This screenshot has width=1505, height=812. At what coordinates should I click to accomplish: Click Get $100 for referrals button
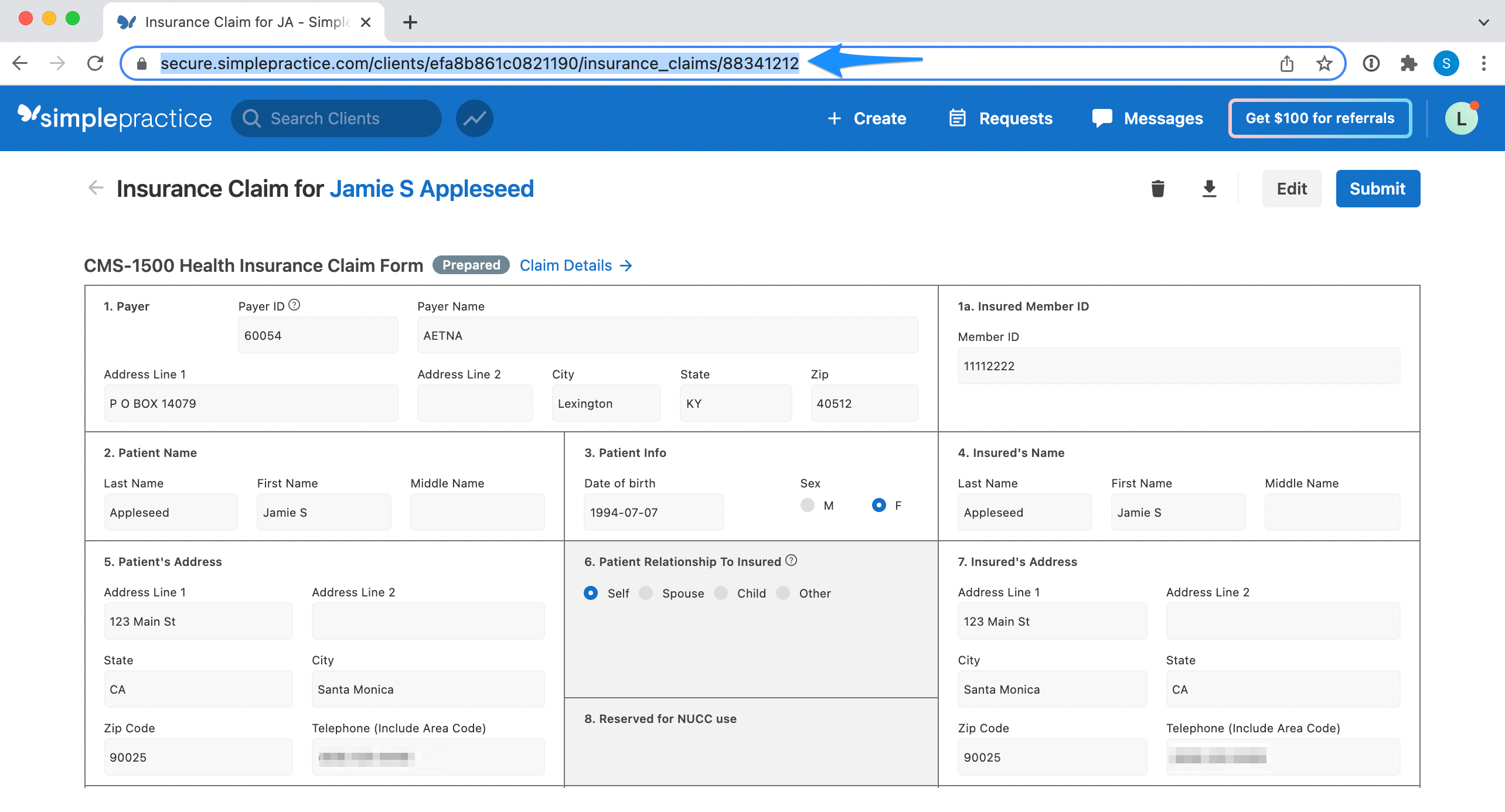pos(1320,118)
